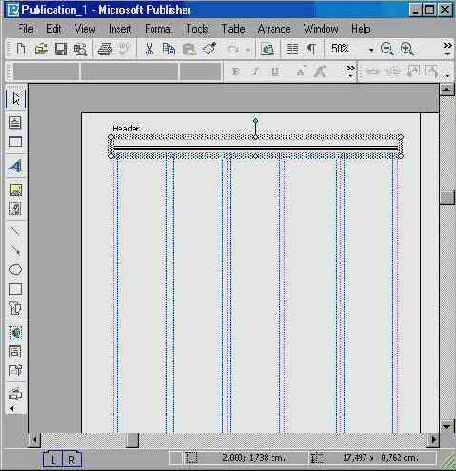Select the pointer Select Objects tool
This screenshot has width=456, height=471.
15,99
